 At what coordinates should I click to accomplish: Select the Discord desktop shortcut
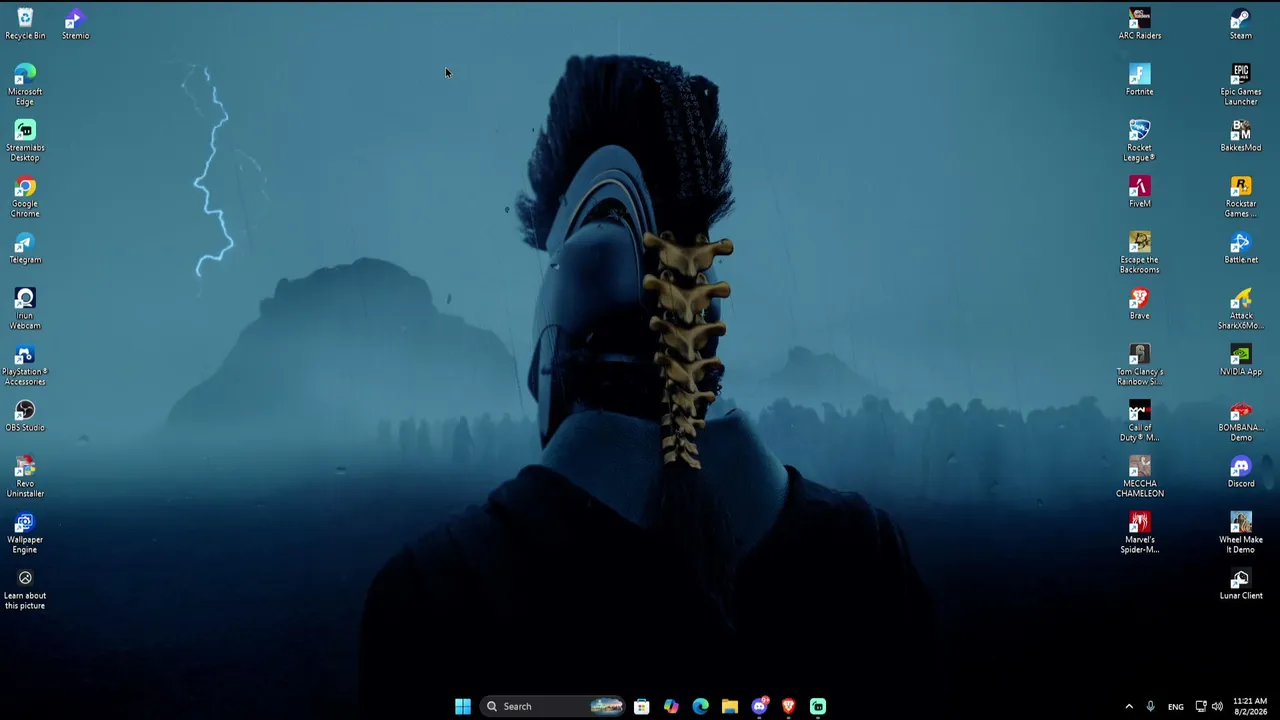(x=1241, y=472)
